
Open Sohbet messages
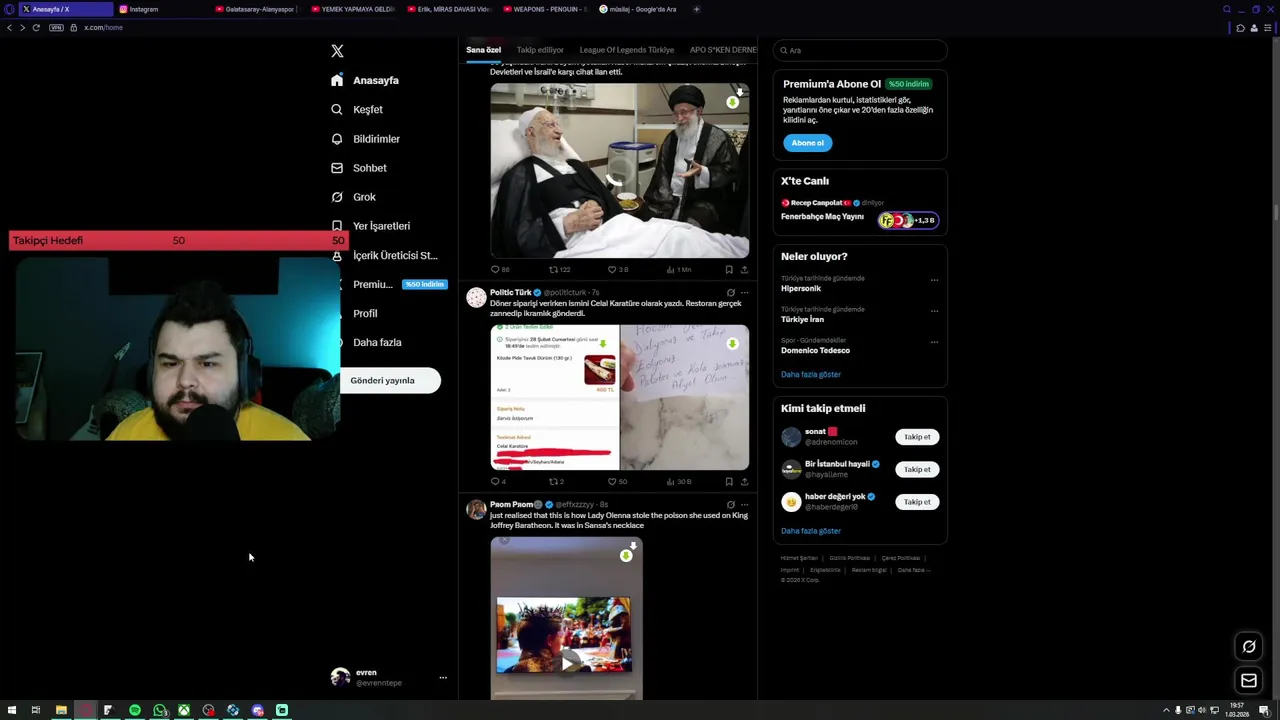pyautogui.click(x=359, y=168)
